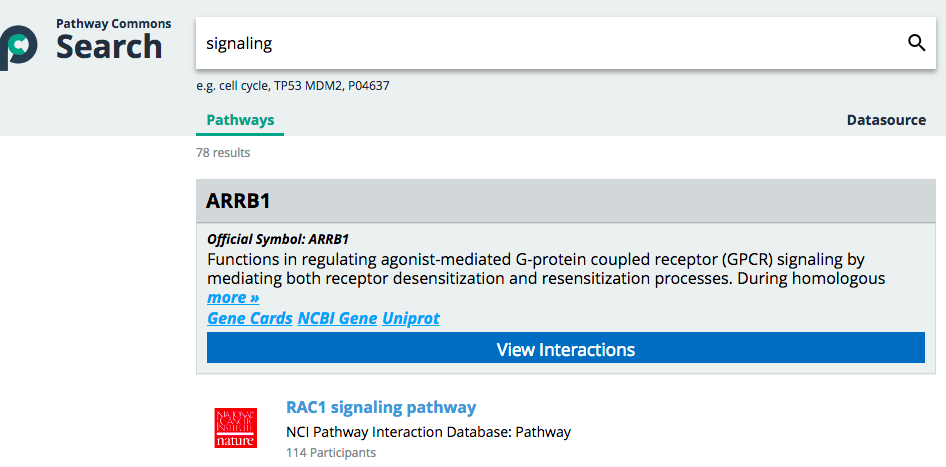Open the Datasource filter
Screen dimensions: 946x467
[x=886, y=120]
